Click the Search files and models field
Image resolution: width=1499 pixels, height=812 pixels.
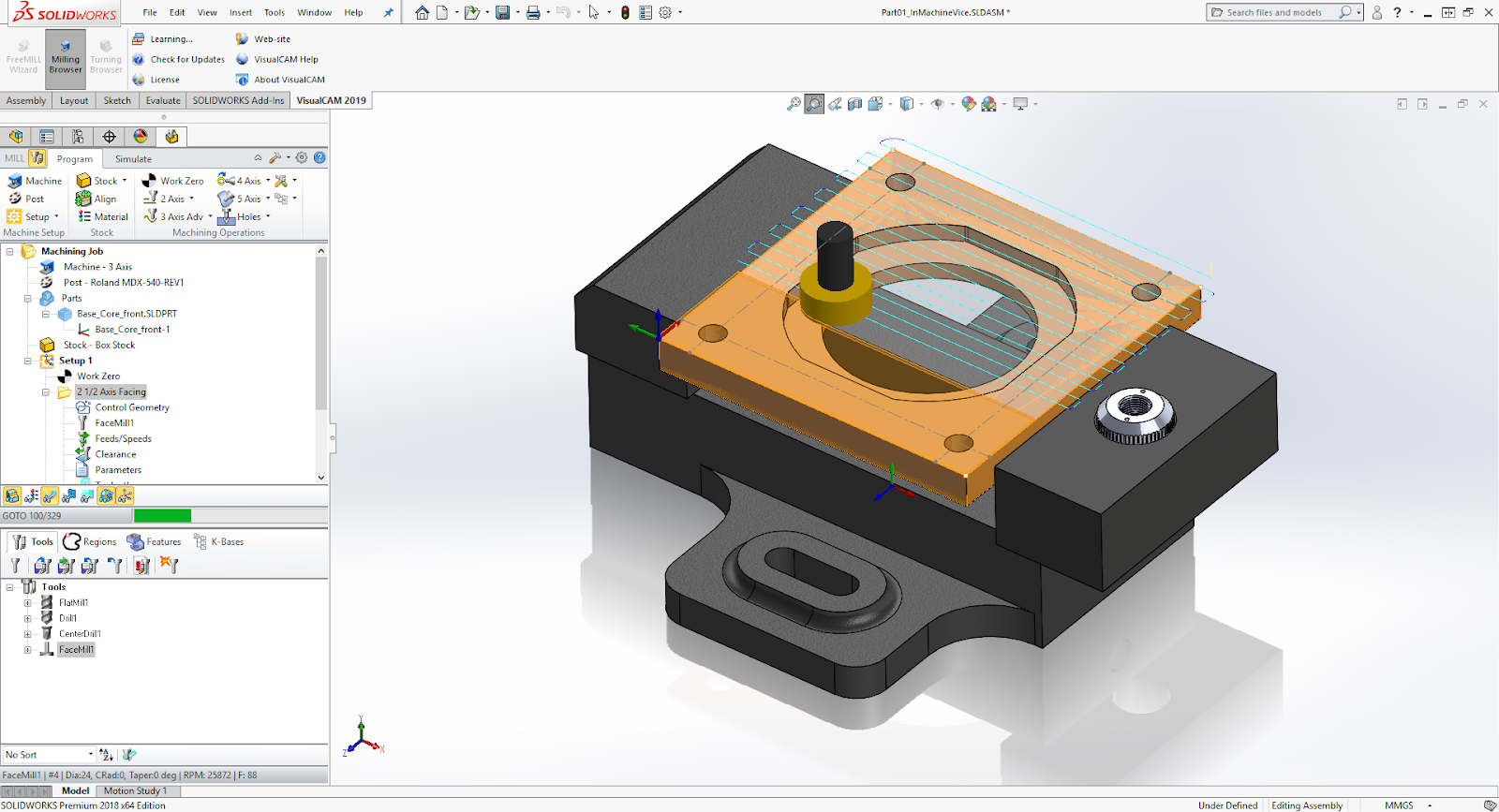click(x=1274, y=12)
